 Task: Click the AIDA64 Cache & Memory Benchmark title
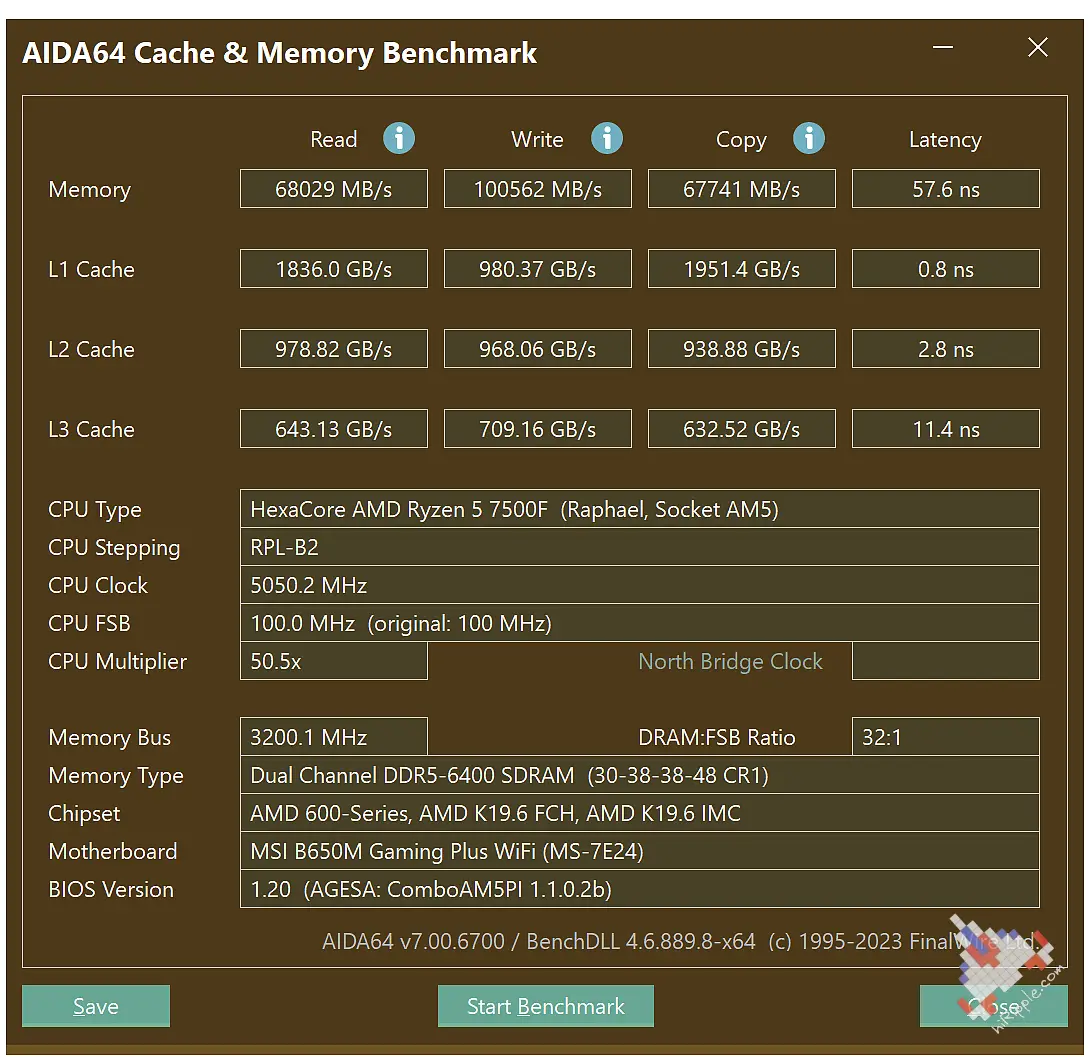(x=279, y=54)
